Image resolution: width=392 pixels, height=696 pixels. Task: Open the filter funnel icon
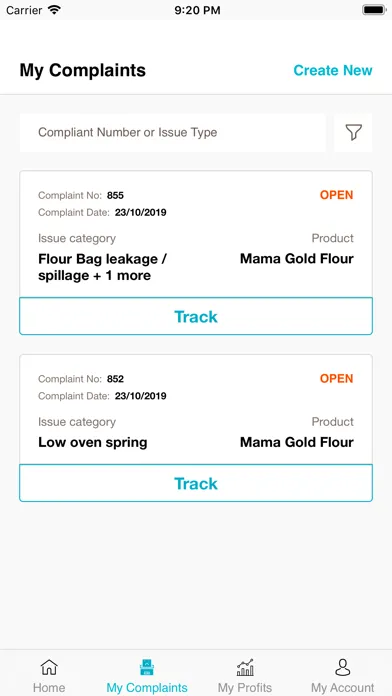click(353, 132)
